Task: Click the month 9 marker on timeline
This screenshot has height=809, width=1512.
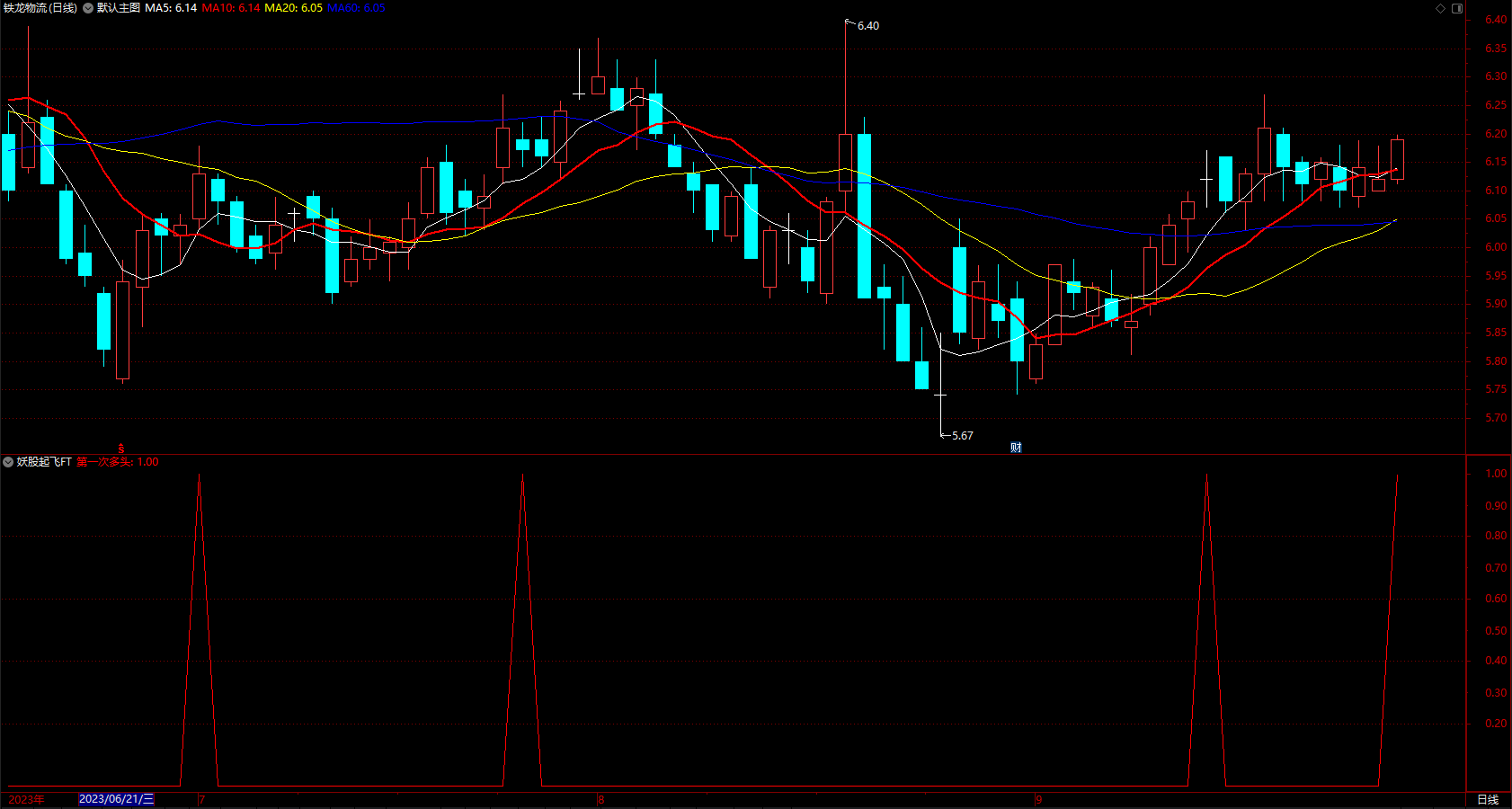Action: pos(1038,799)
